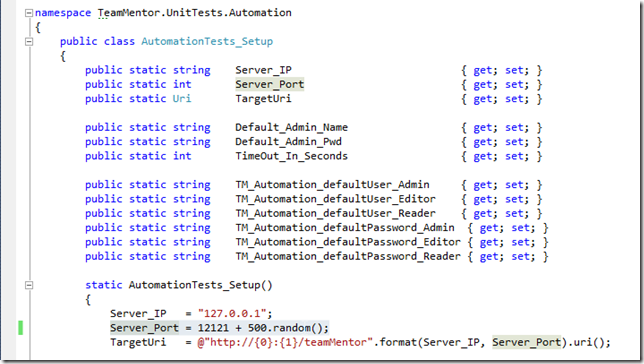This screenshot has height=364, width=644.
Task: Click the green change marker in margin
Action: pyautogui.click(x=21, y=328)
